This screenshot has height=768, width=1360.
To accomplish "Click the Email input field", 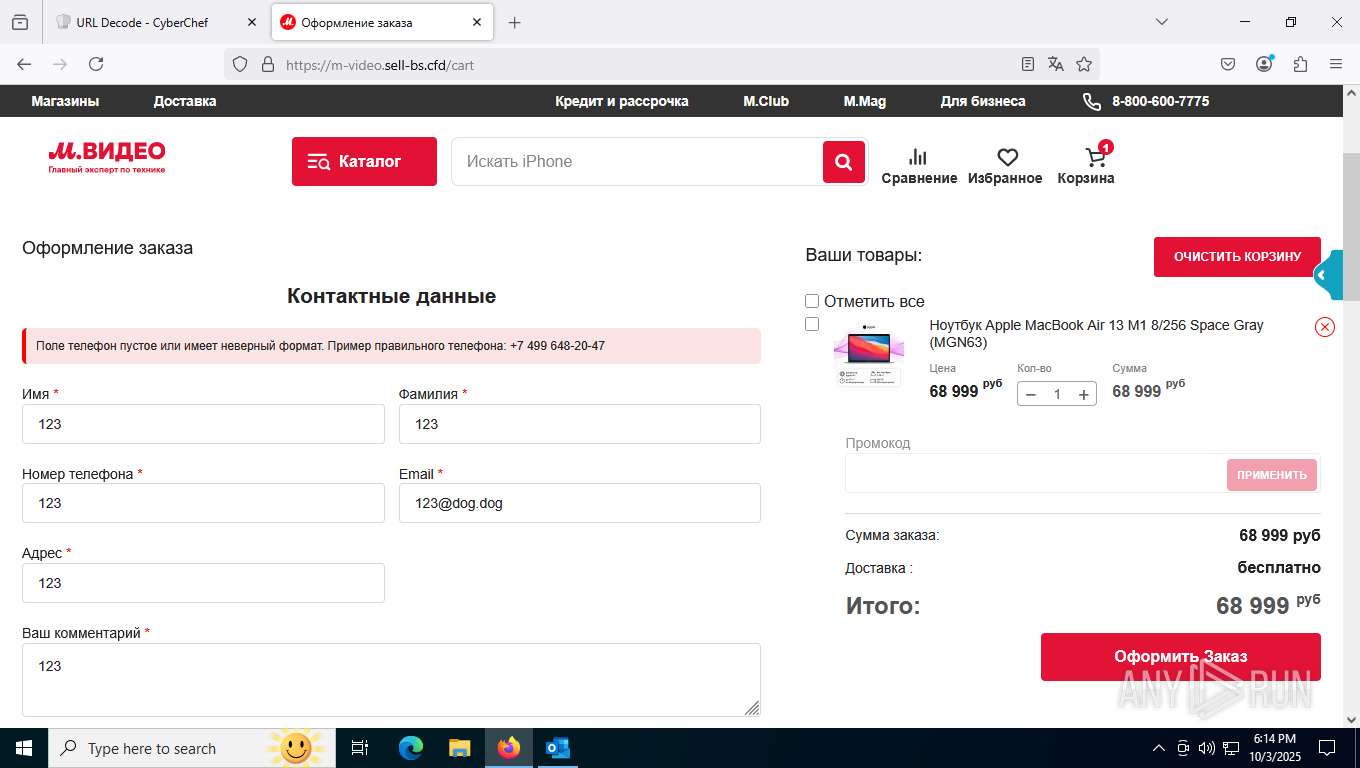I will tap(580, 503).
